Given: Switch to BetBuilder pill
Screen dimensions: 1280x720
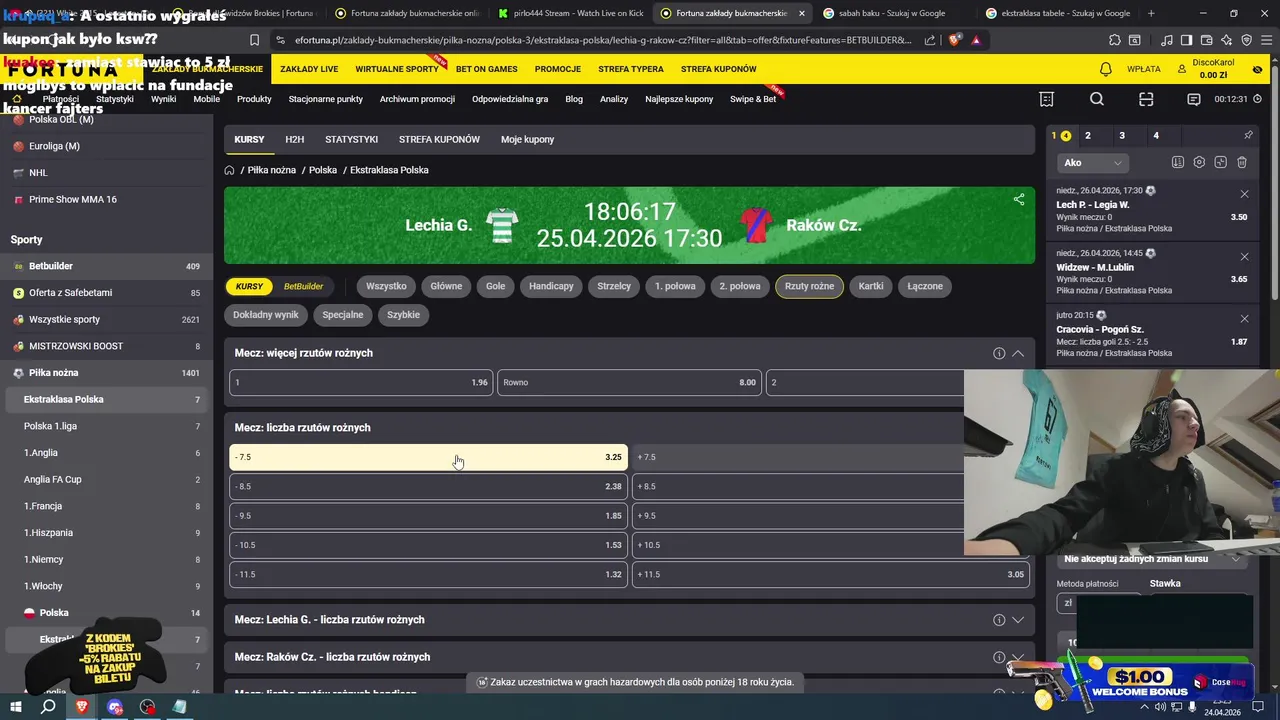Looking at the screenshot, I should point(303,286).
